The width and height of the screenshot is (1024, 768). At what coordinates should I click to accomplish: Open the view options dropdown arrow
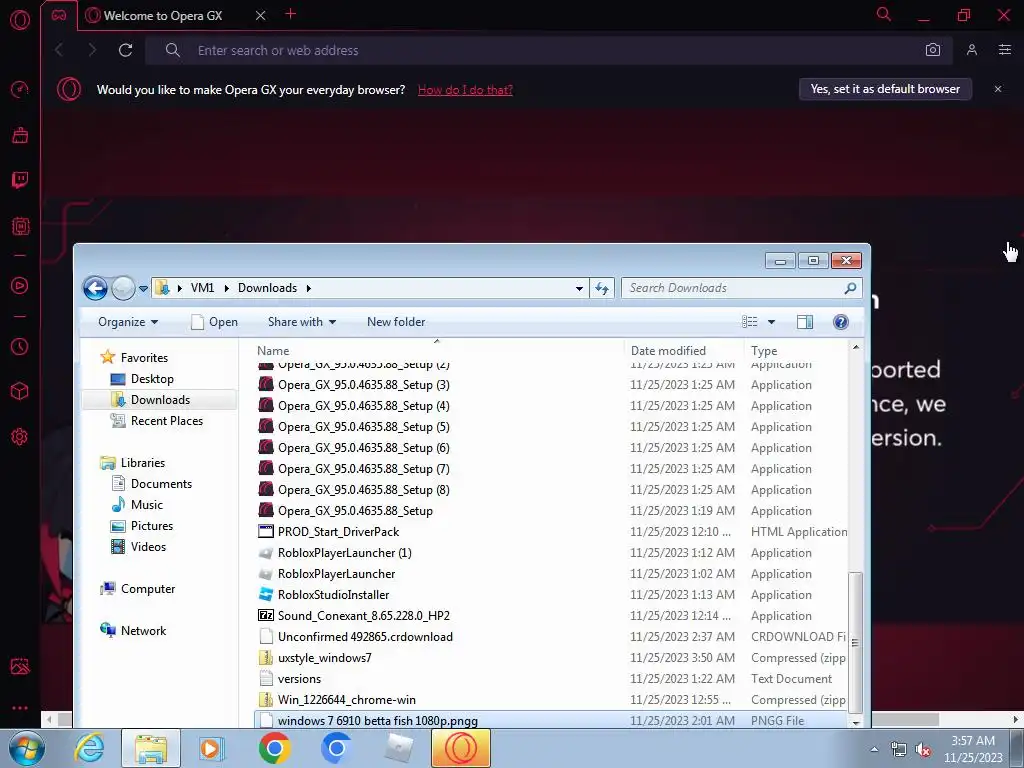tap(771, 322)
